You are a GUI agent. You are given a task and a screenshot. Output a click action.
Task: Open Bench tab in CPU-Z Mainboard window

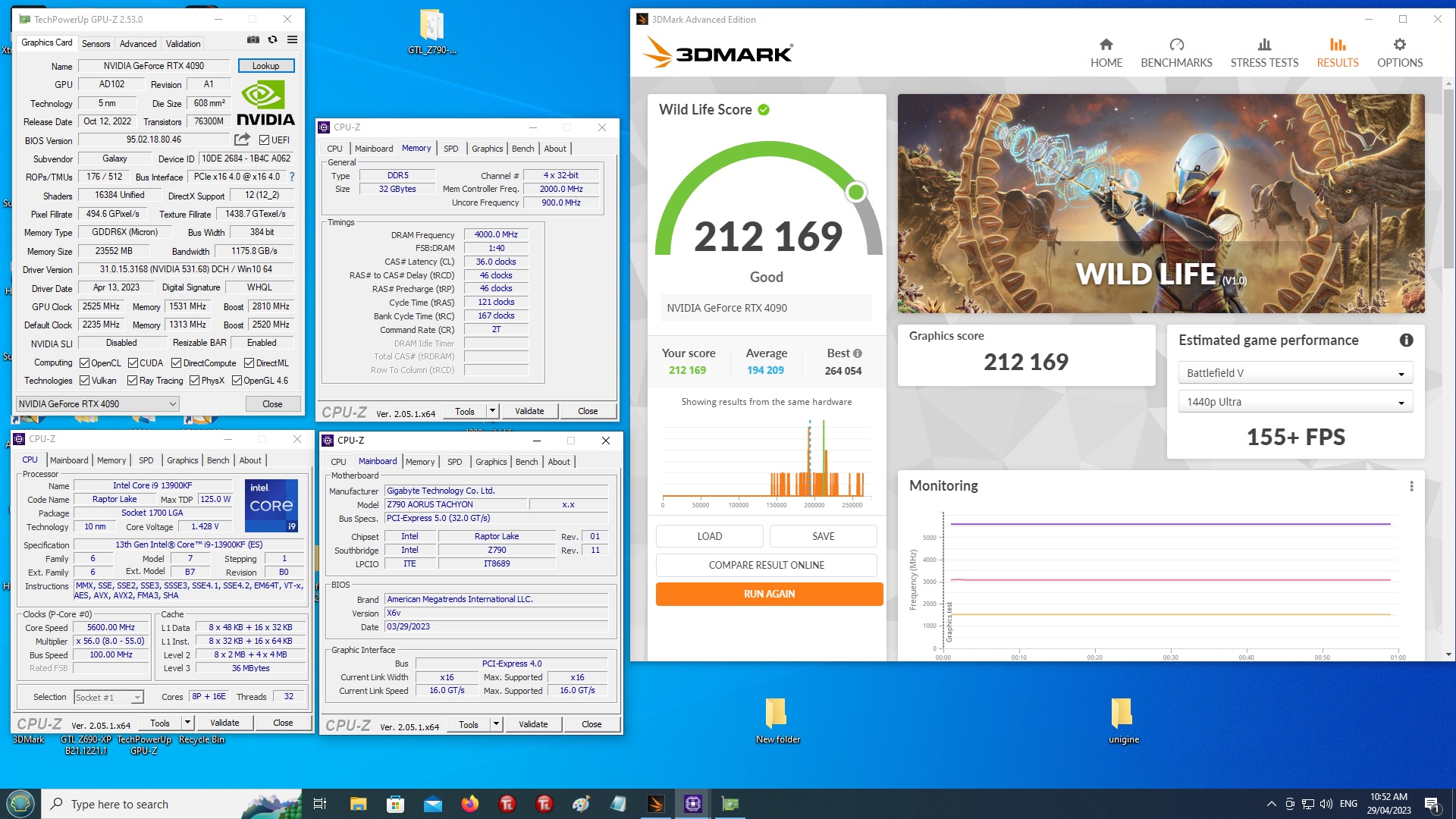coord(526,462)
